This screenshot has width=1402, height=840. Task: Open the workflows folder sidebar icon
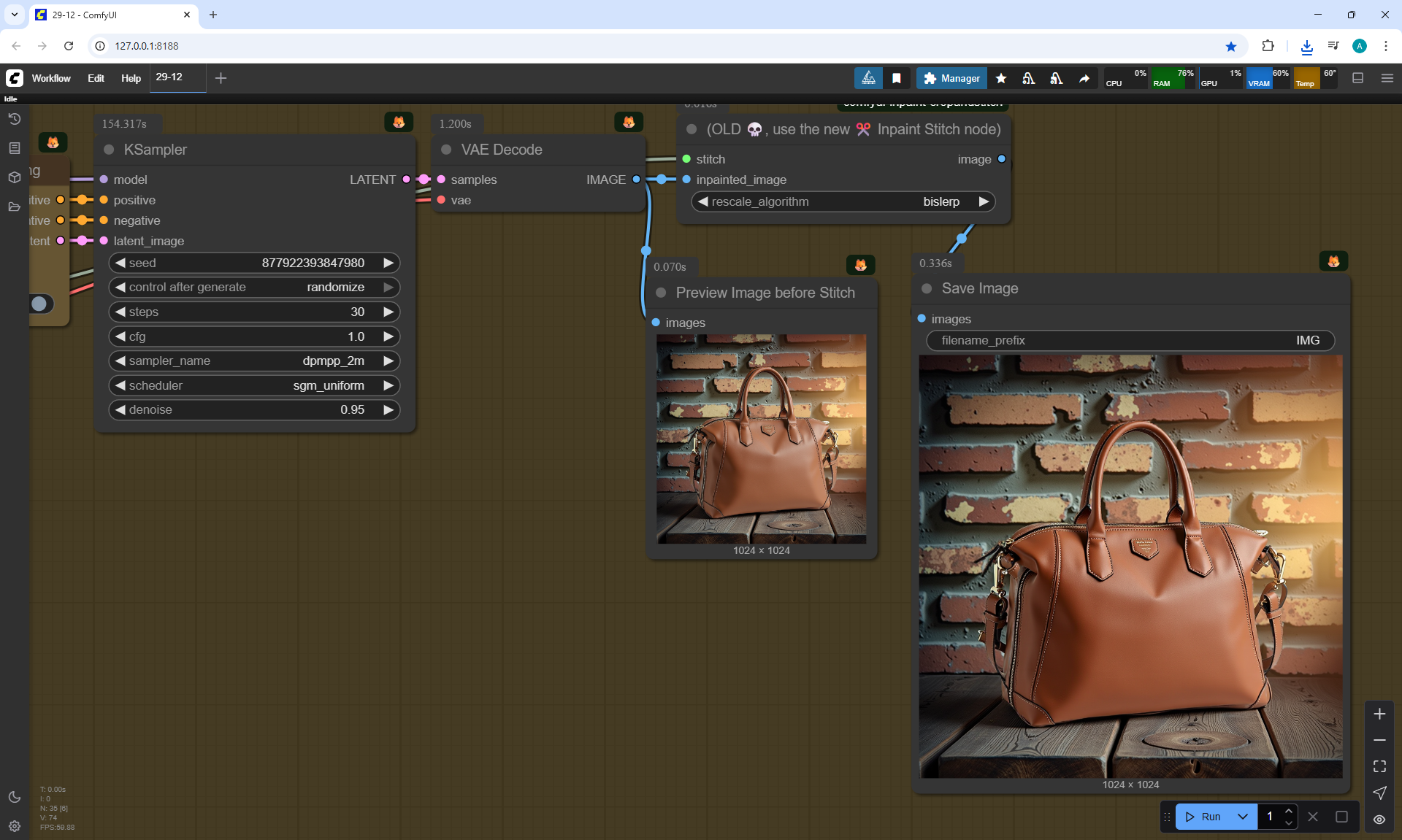(x=14, y=207)
